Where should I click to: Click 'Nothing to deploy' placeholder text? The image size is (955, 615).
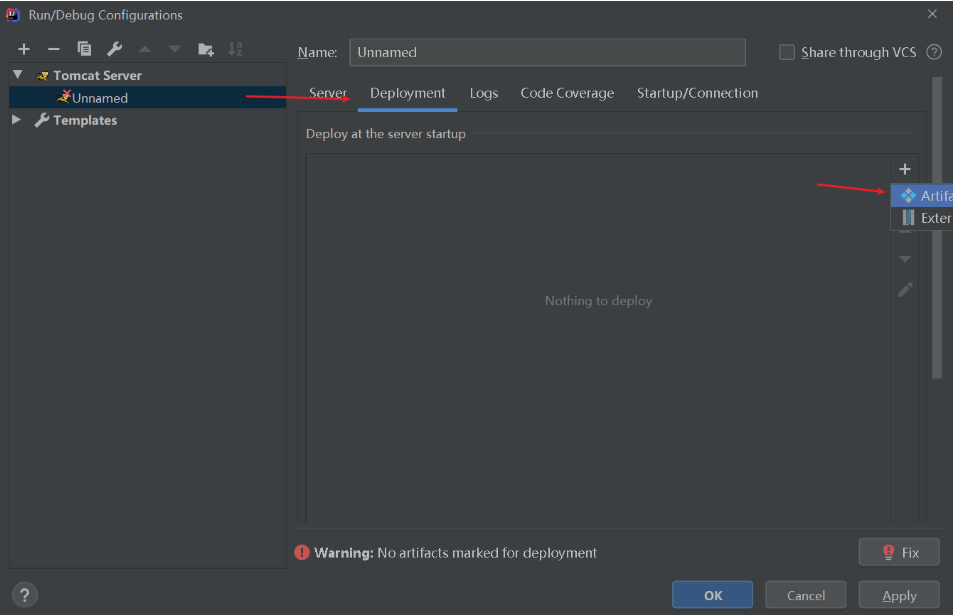tap(598, 301)
